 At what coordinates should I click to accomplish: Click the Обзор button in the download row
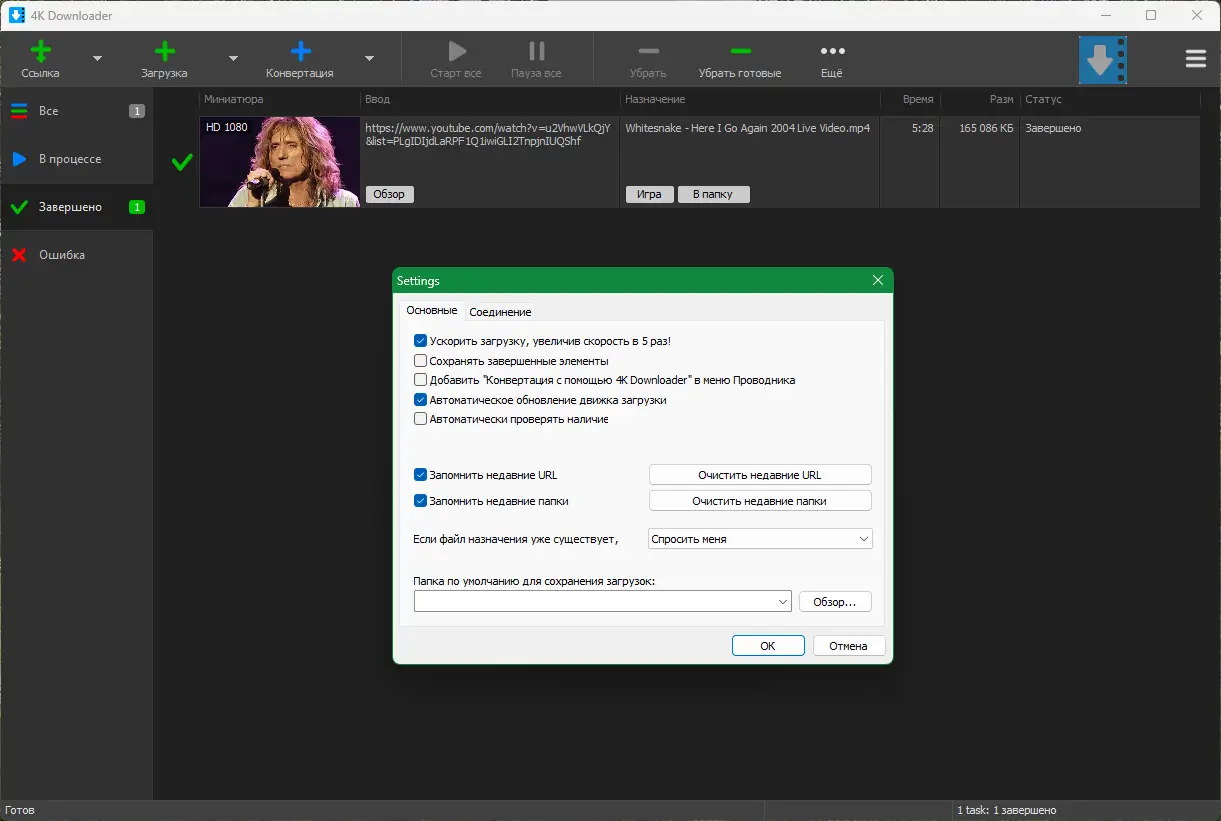point(389,194)
